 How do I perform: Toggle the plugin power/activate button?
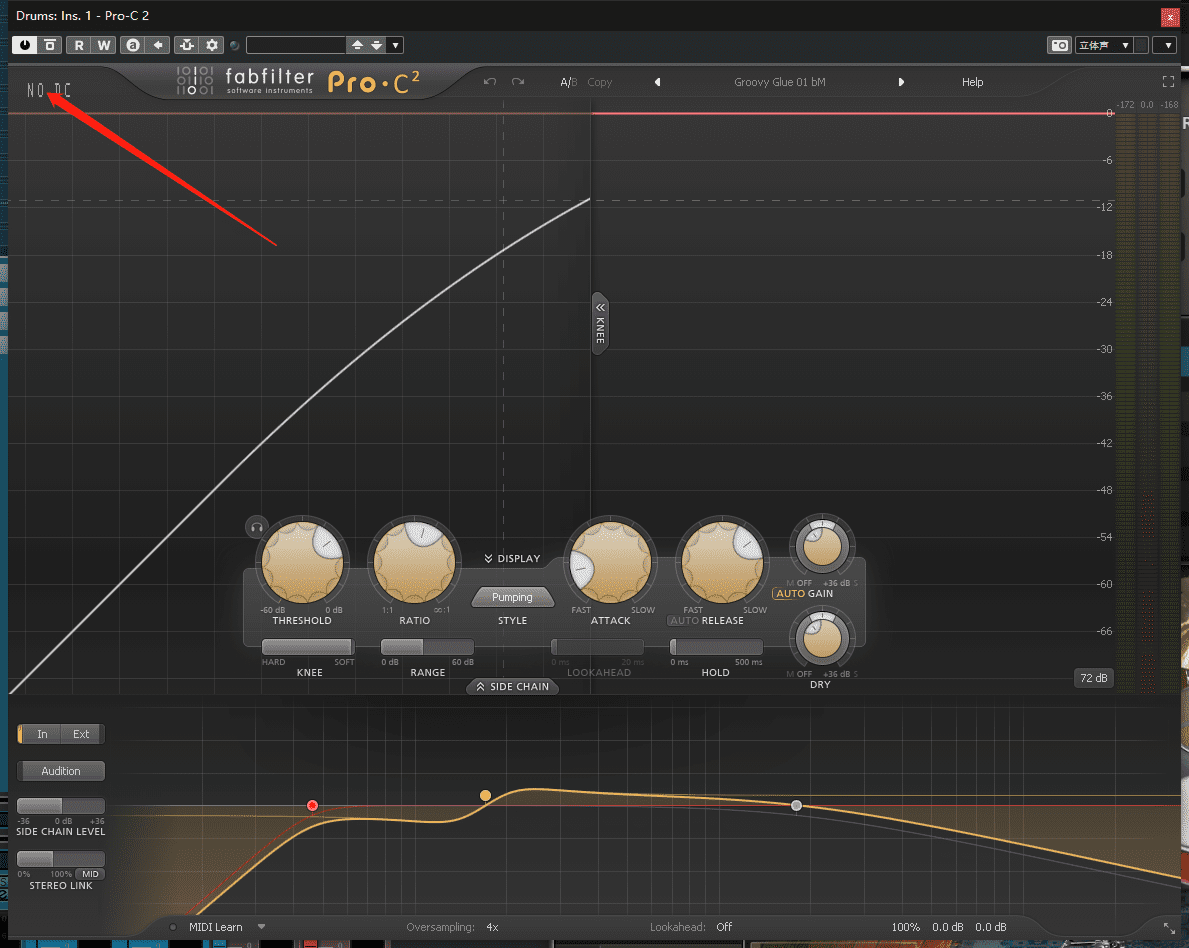[24, 45]
